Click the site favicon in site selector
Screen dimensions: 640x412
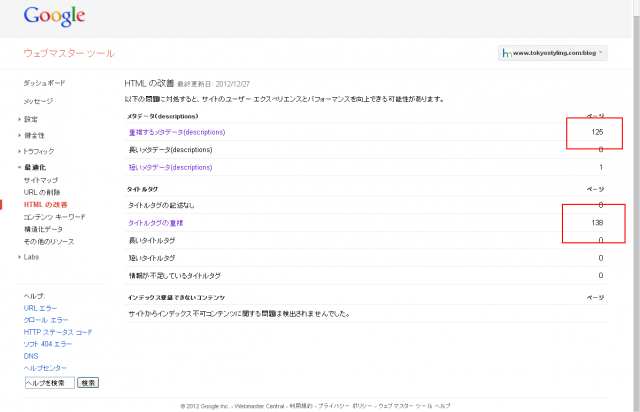tap(507, 53)
